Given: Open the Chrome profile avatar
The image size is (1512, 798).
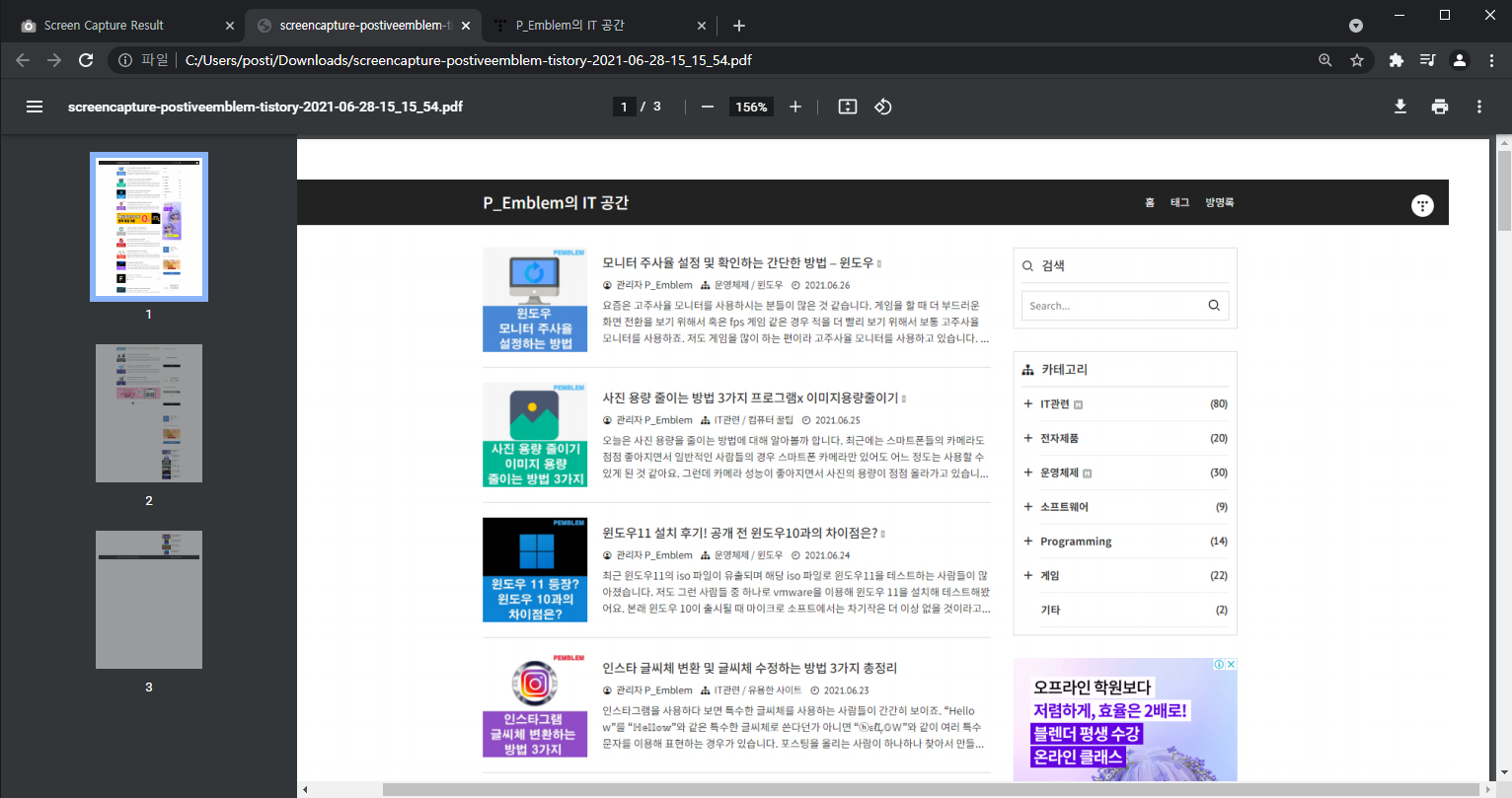Looking at the screenshot, I should [1460, 60].
